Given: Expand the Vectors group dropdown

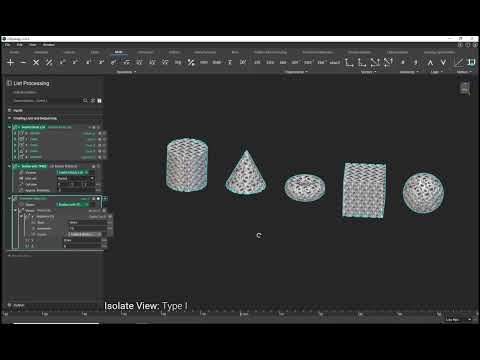Looking at the screenshot, I should [x=368, y=72].
